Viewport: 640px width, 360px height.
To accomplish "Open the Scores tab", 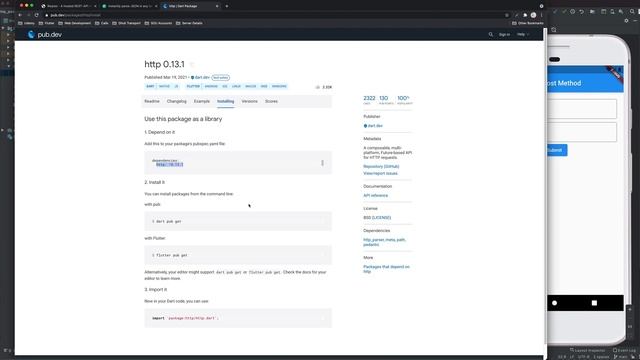I will tap(271, 101).
